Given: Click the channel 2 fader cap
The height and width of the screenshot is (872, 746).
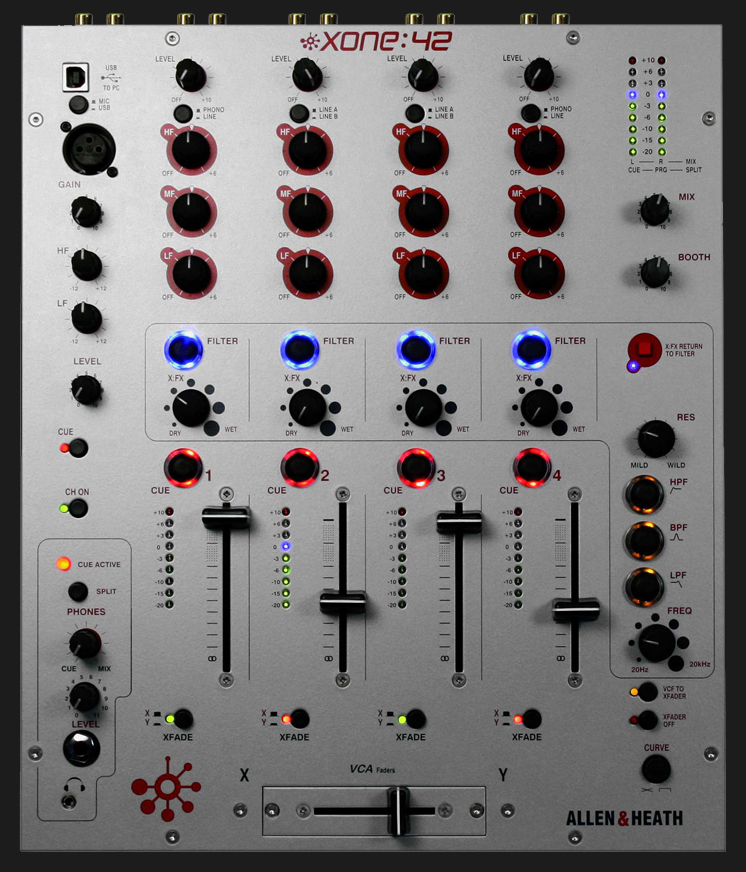Looking at the screenshot, I should (x=343, y=603).
